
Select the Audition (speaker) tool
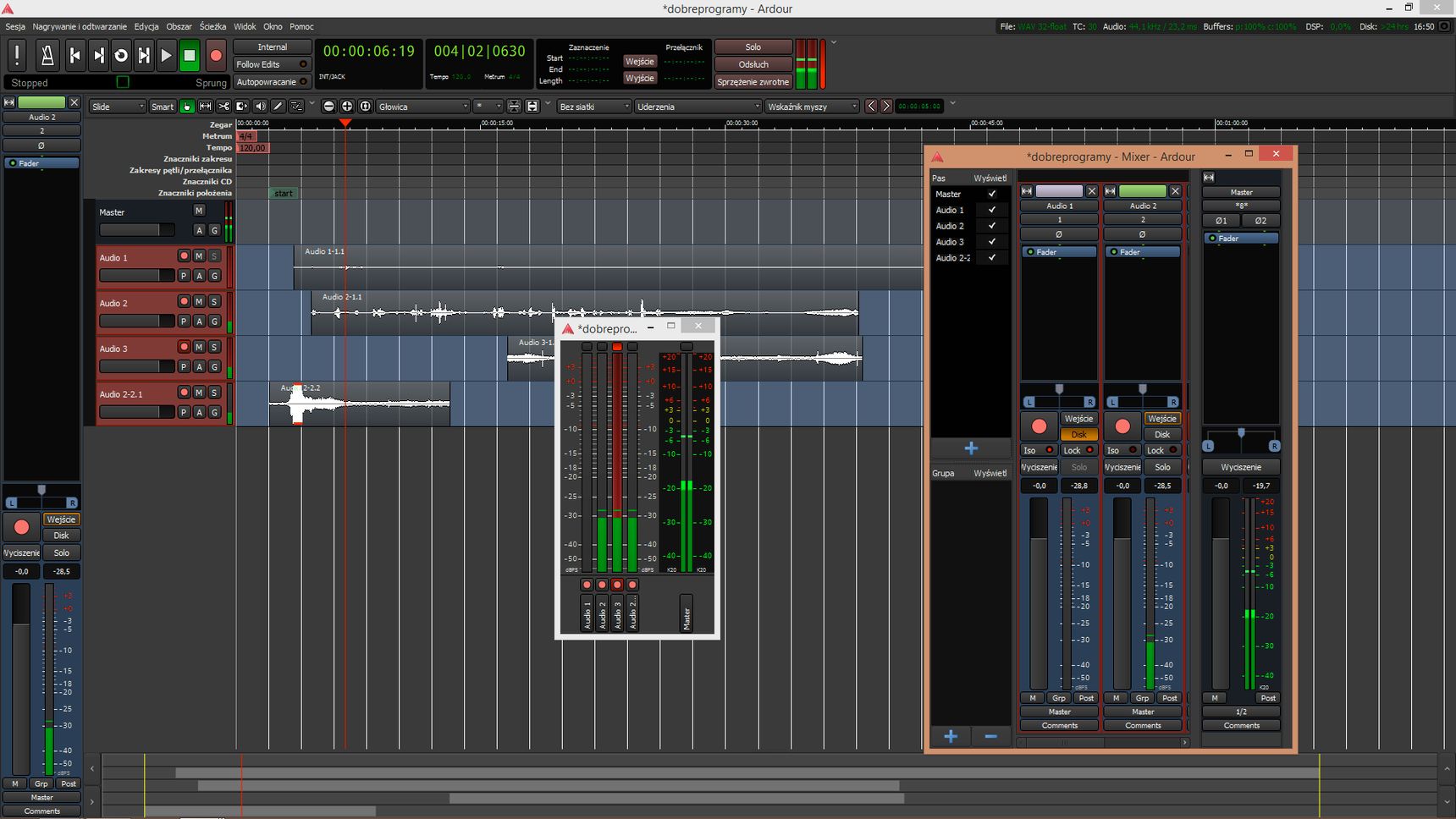coord(260,106)
